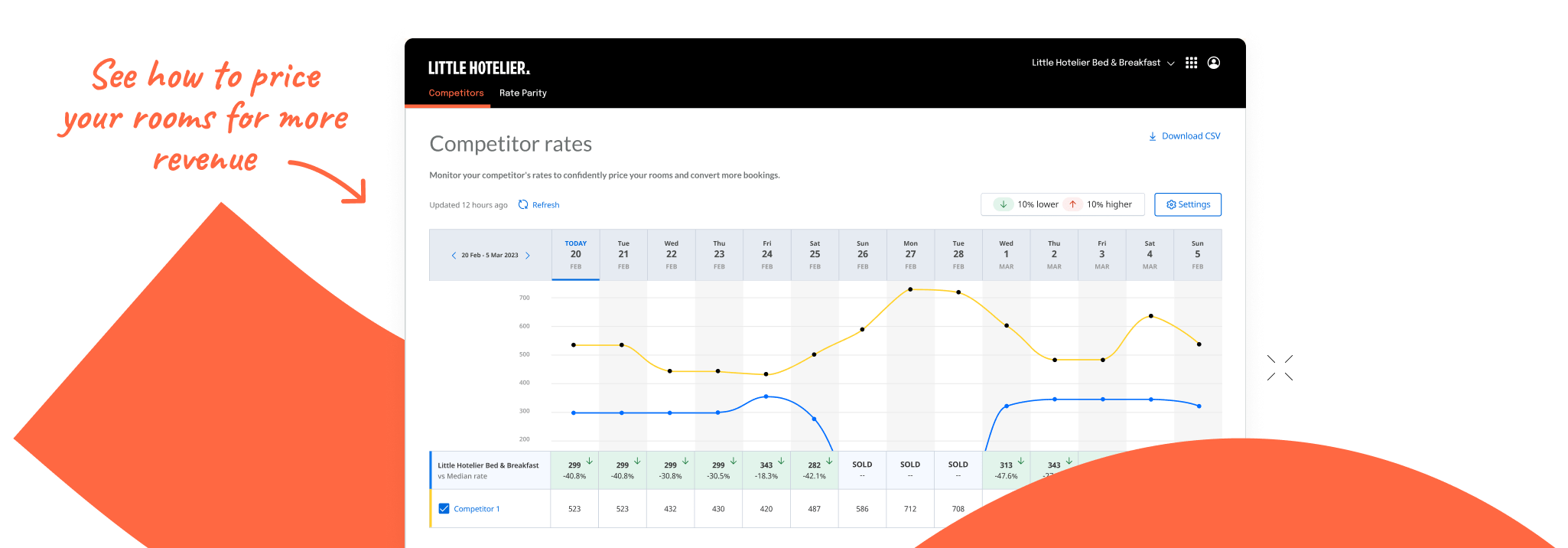The width and height of the screenshot is (1568, 548).
Task: Switch to the Rate Parity tab
Action: pos(523,93)
